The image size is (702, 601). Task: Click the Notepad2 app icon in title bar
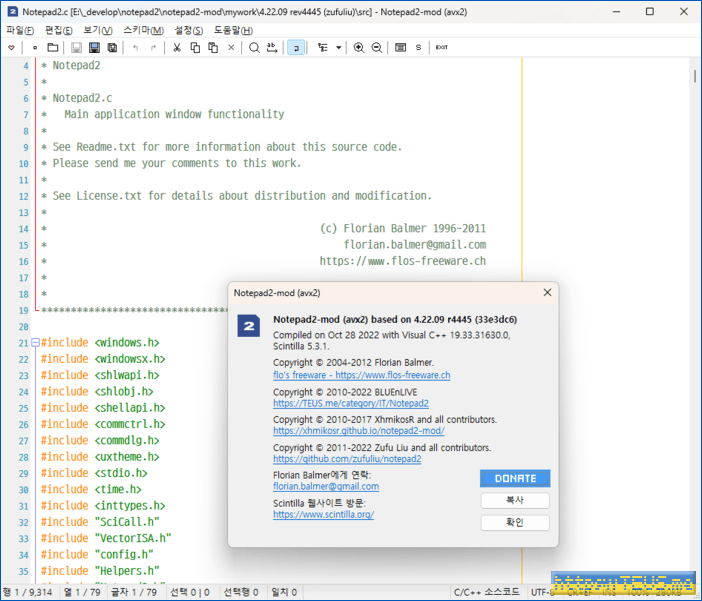click(x=13, y=12)
